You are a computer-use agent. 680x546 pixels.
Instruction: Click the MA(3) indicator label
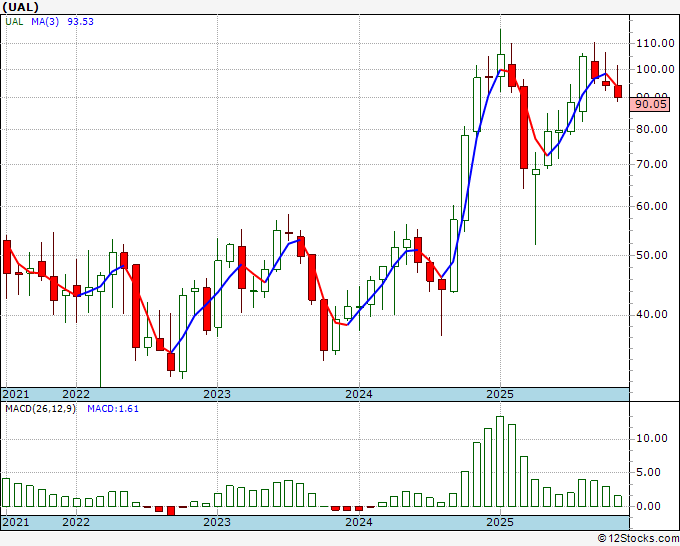pos(45,22)
